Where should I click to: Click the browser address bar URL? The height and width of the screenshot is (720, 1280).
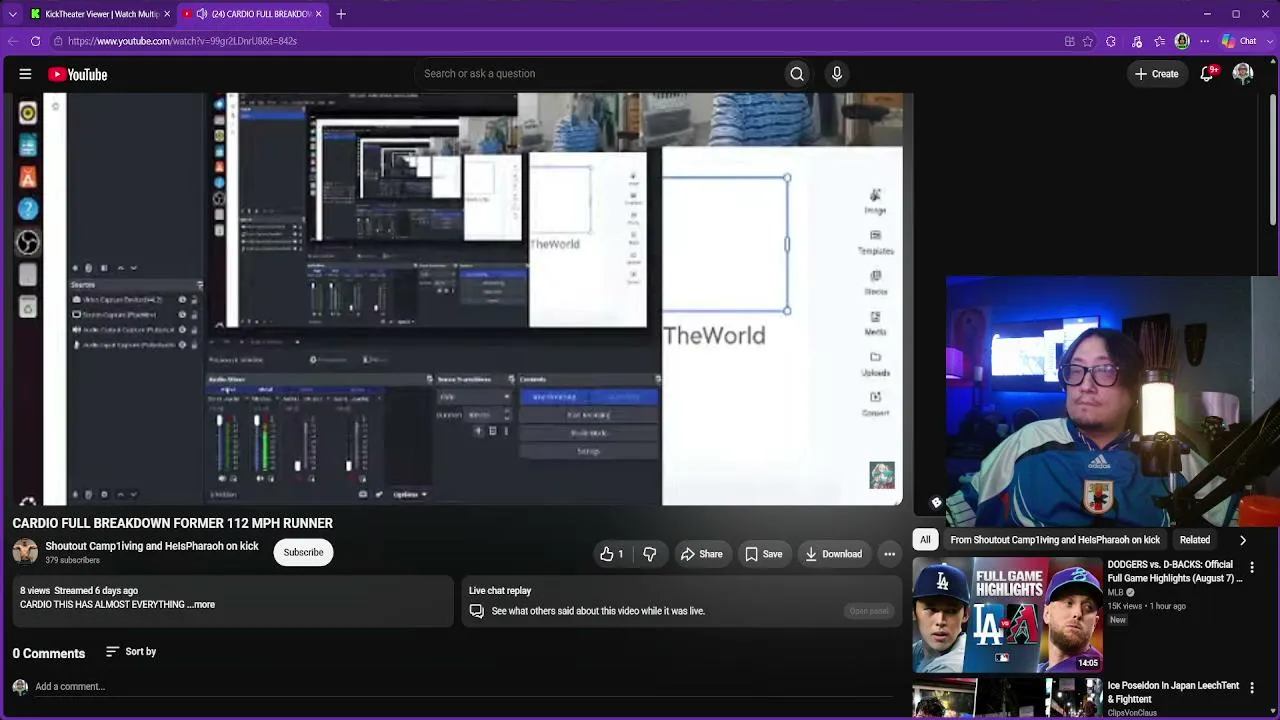pyautogui.click(x=183, y=41)
